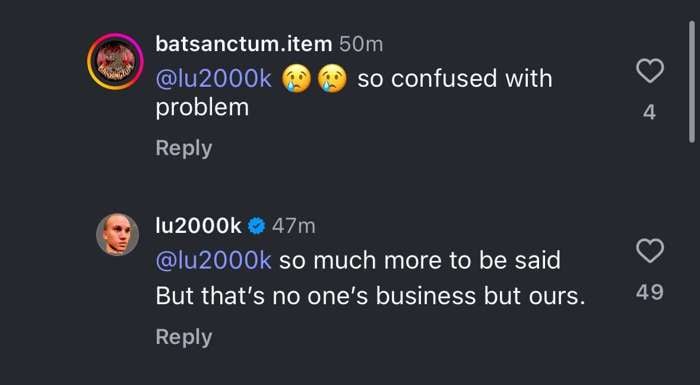Click the @lu2000k mention in second comment
This screenshot has width=700, height=385.
(213, 260)
